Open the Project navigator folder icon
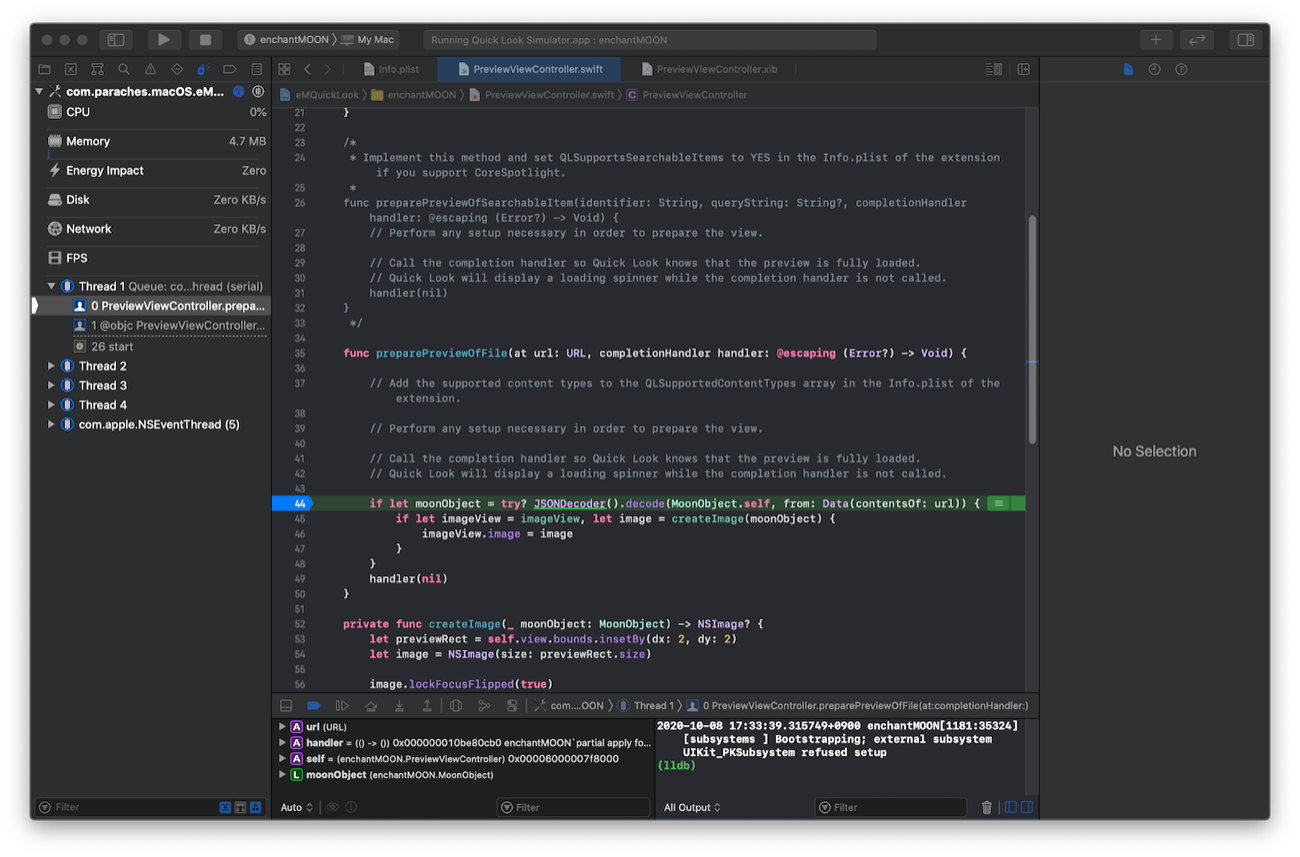This screenshot has height=857, width=1300. (44, 70)
